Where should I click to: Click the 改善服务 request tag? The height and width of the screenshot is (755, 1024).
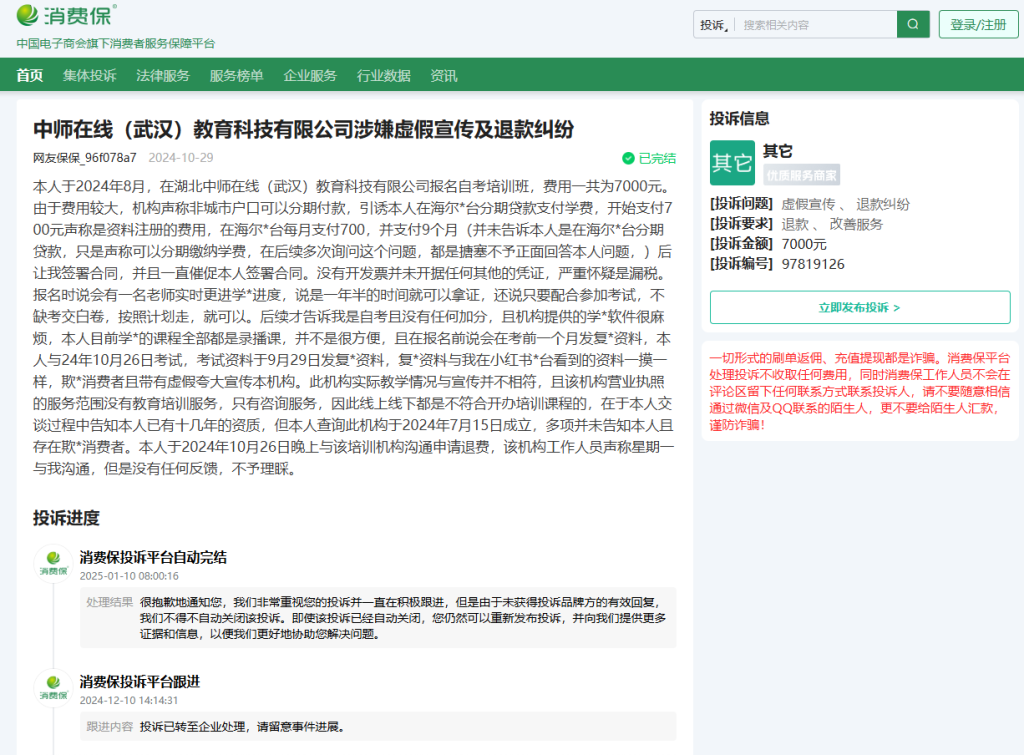[856, 224]
